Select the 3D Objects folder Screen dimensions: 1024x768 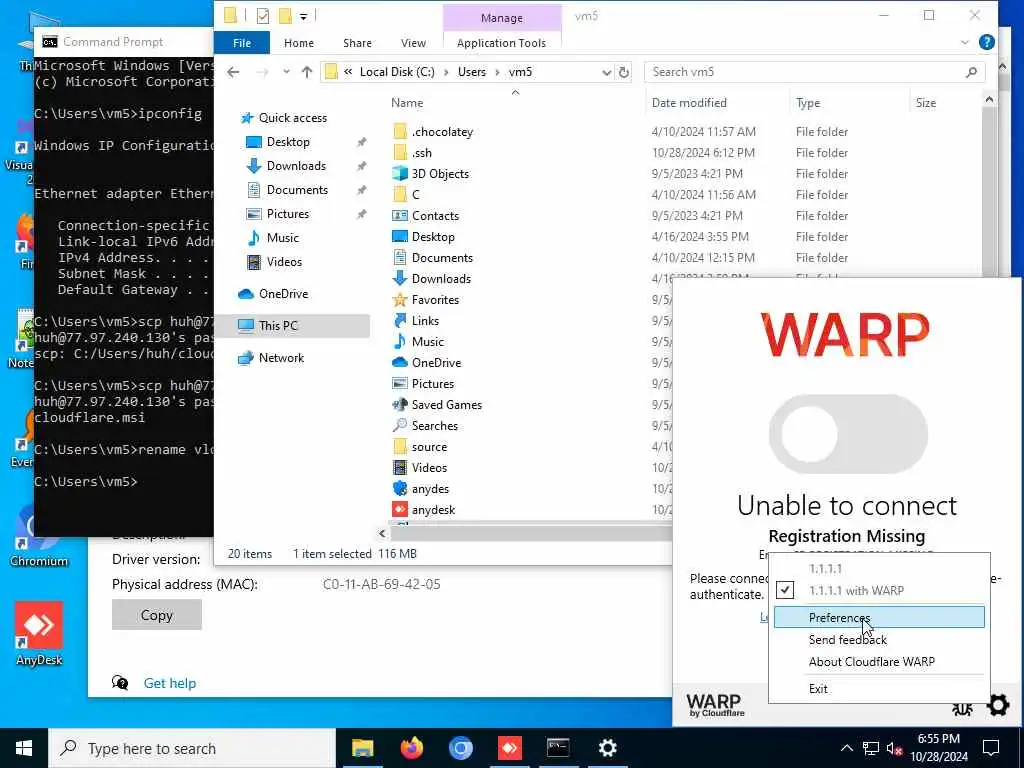click(x=440, y=174)
